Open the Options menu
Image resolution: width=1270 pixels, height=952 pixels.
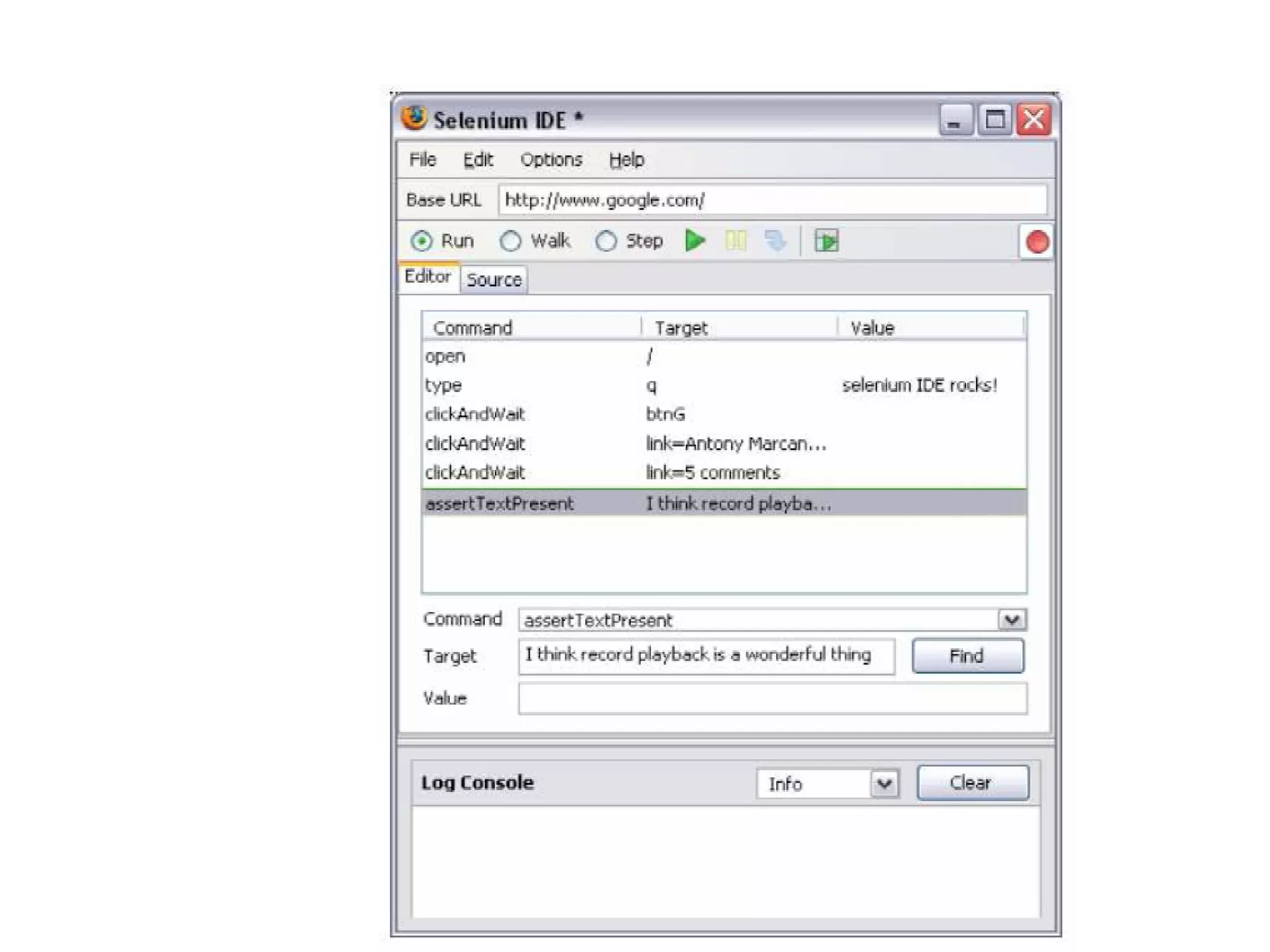[x=551, y=160]
